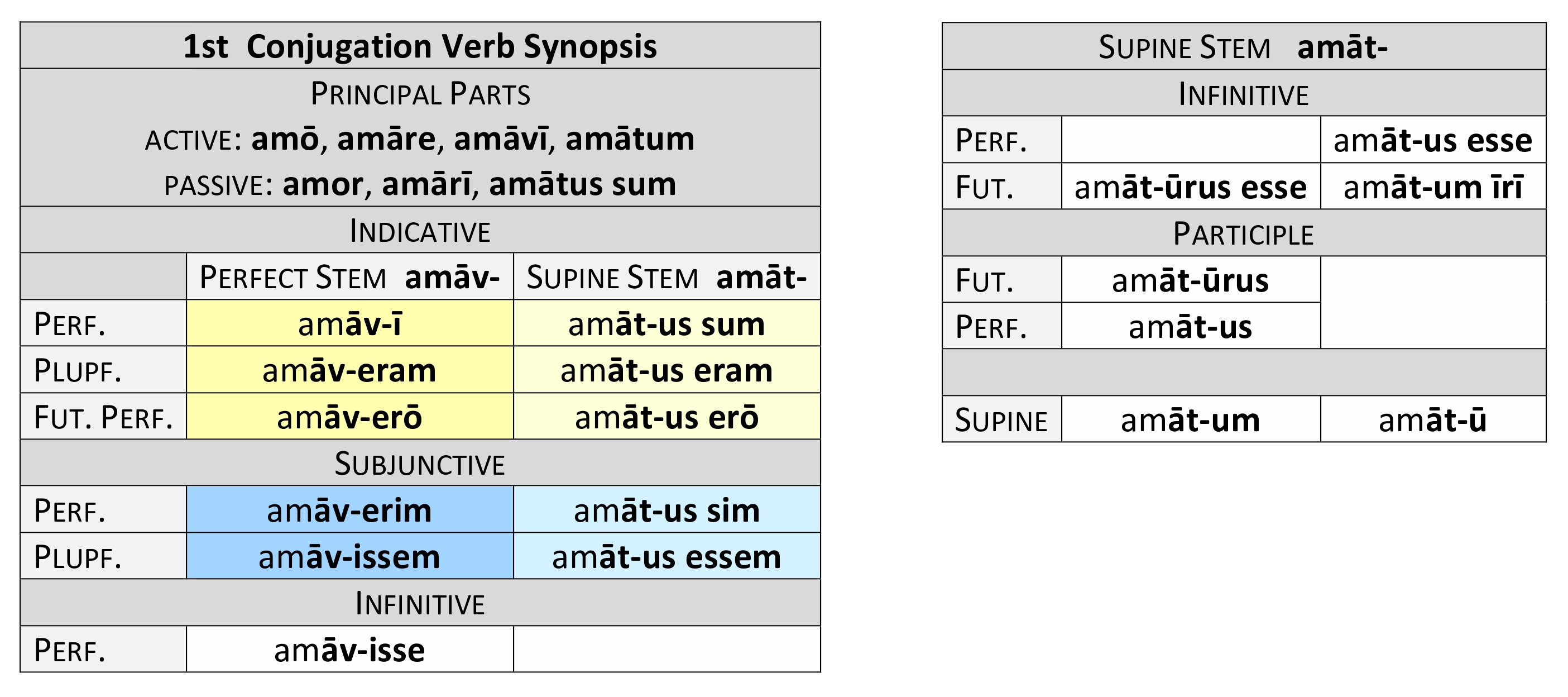Screen dimensions: 1568x697
Task: Click the "amāt-us sim" subjunctive cell
Action: (666, 510)
